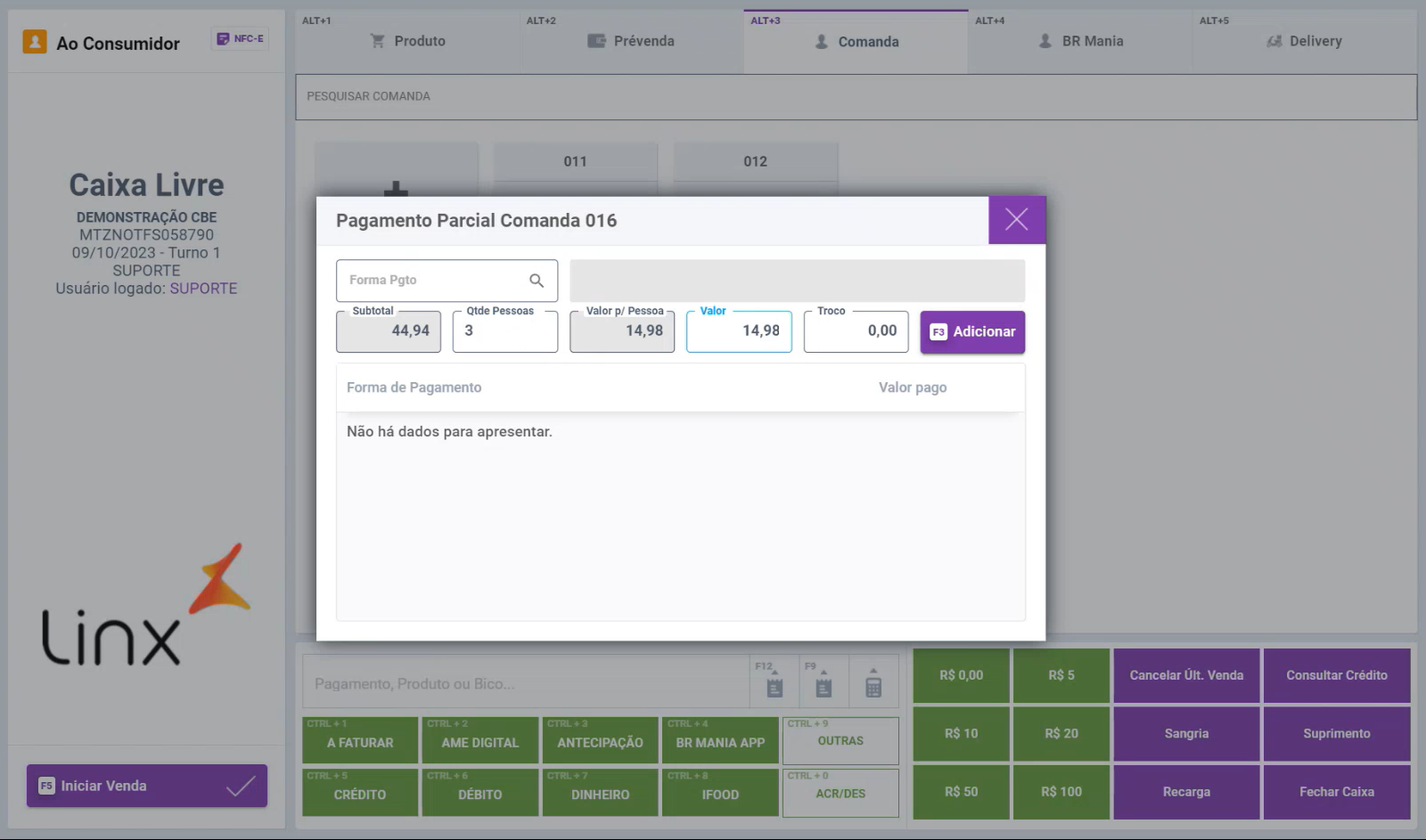Click the grey payment method description box

pos(798,281)
